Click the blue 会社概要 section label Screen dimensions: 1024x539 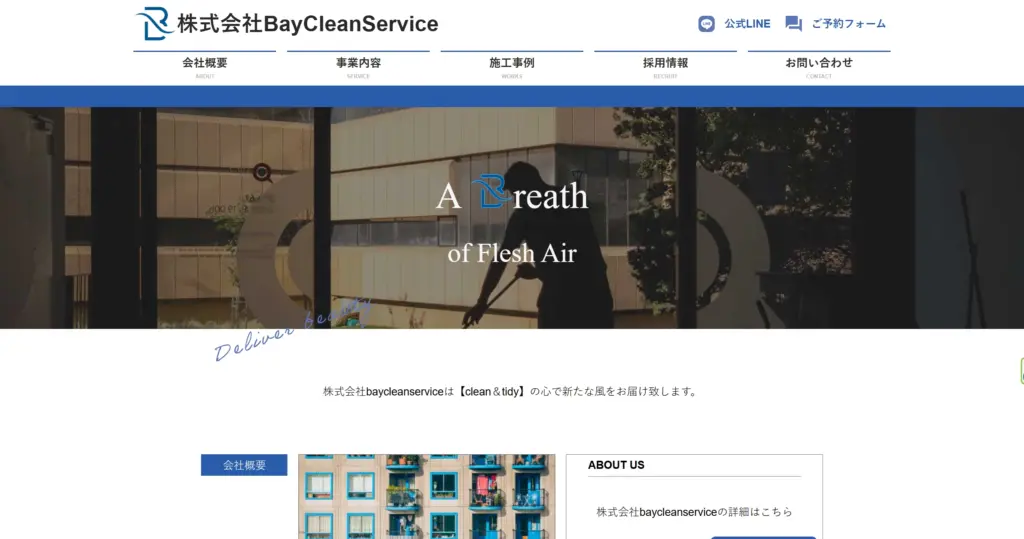(x=244, y=465)
